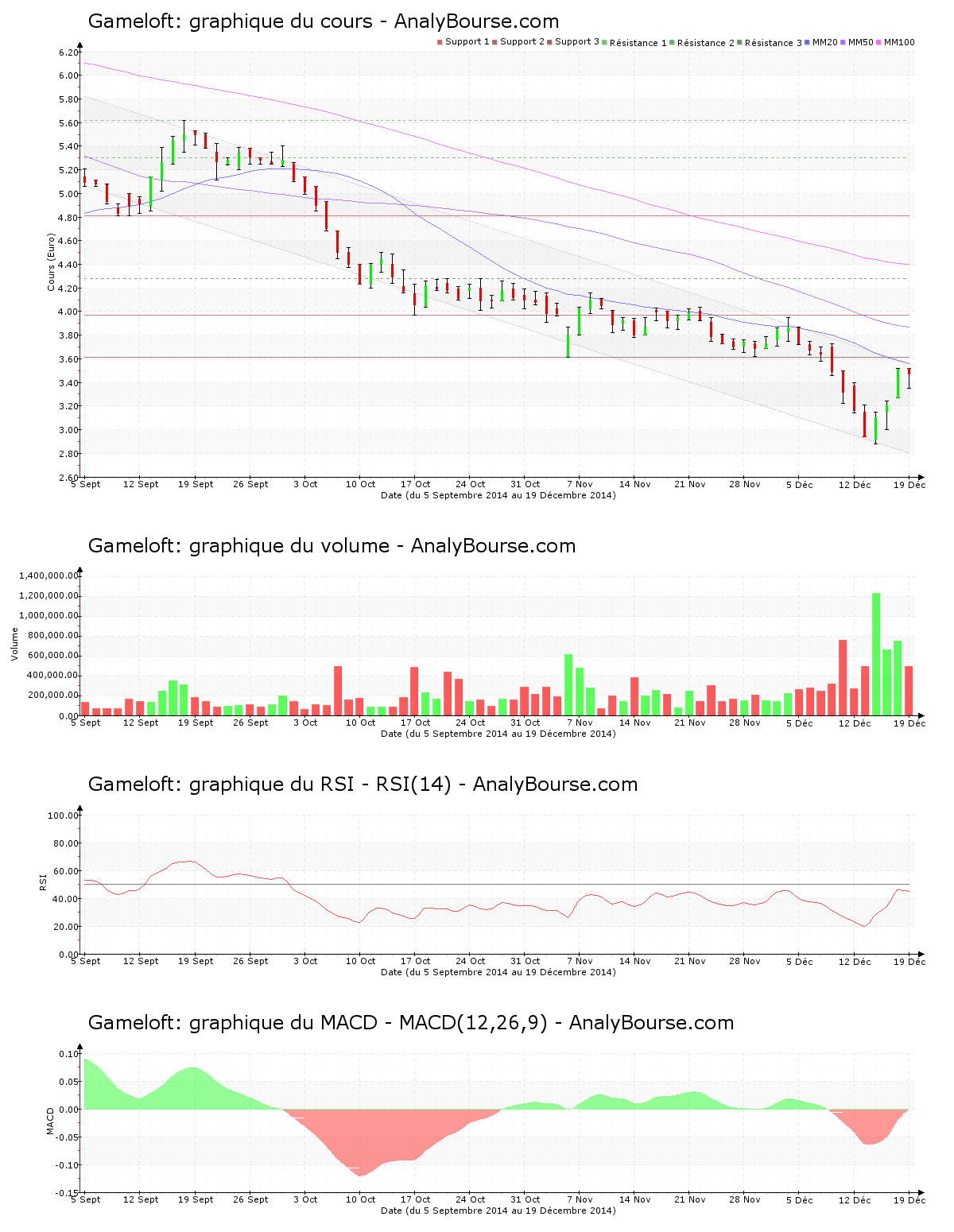Click '10 Oct' on the MACD chart axis
954x1232 pixels.
click(360, 1199)
